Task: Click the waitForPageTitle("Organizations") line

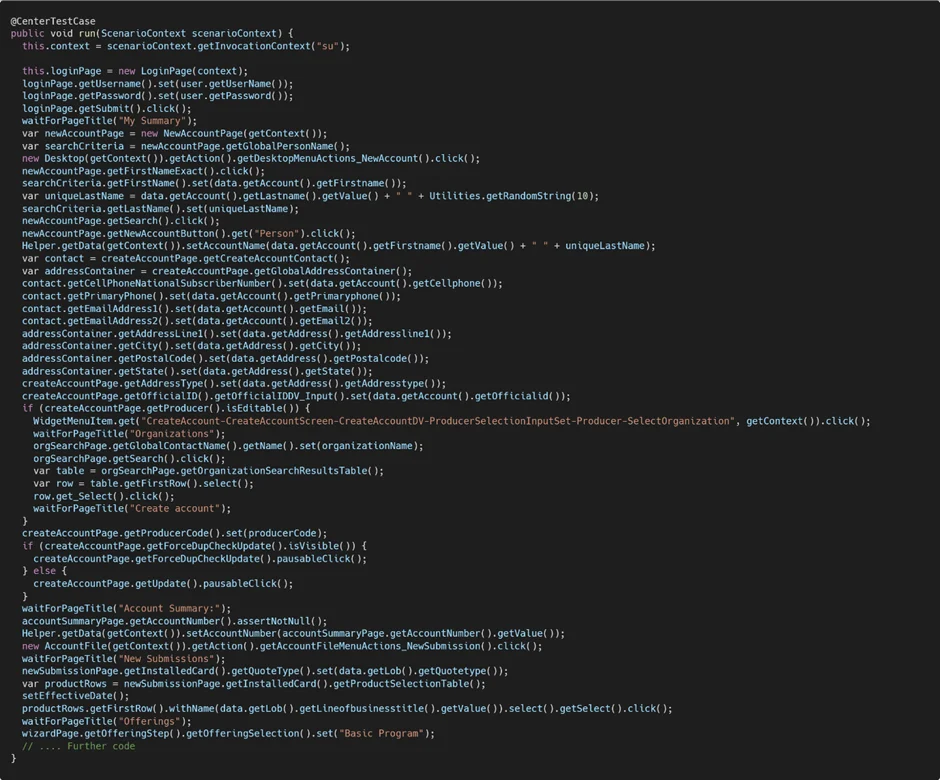Action: pyautogui.click(x=129, y=433)
